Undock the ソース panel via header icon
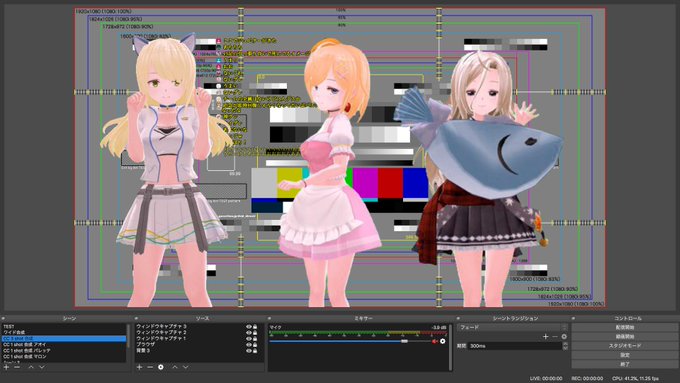This screenshot has width=680, height=383. (x=136, y=319)
